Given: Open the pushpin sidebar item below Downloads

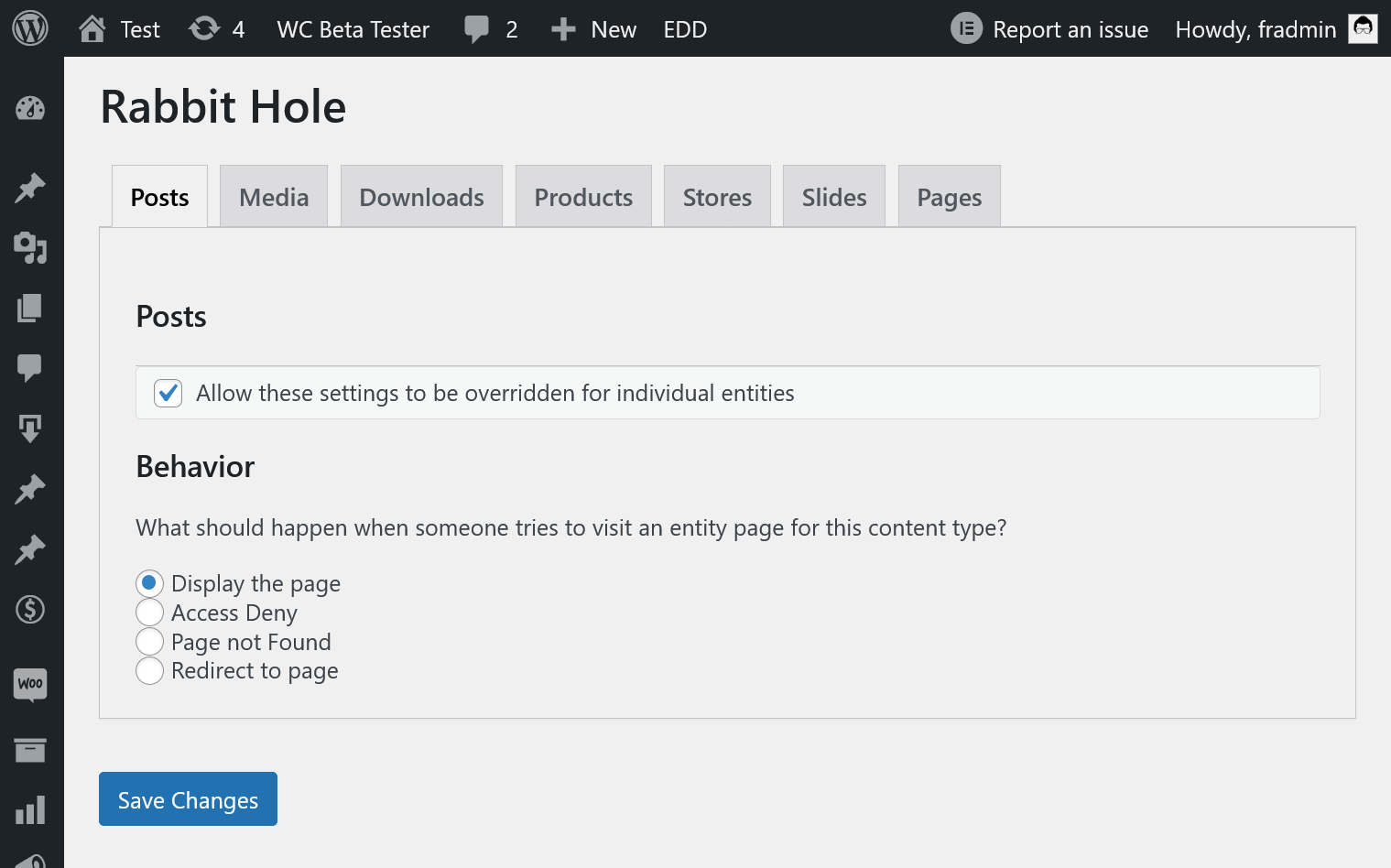Looking at the screenshot, I should 30,489.
